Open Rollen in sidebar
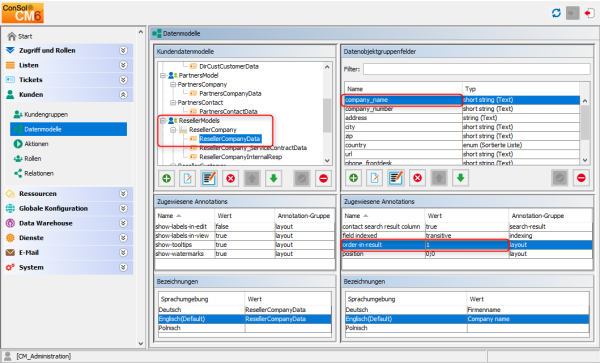 [x=27, y=159]
